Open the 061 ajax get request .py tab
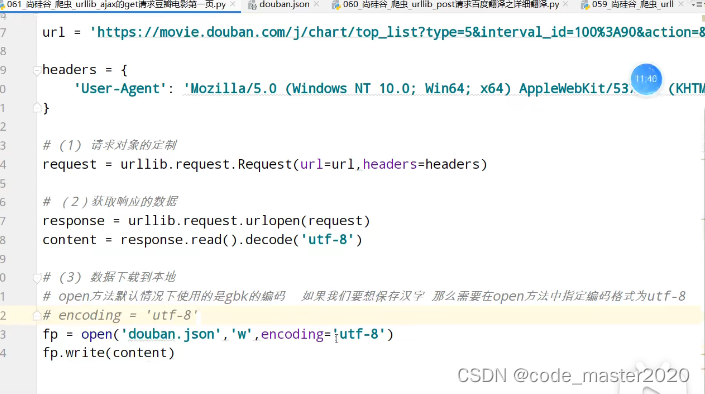 (x=116, y=4)
